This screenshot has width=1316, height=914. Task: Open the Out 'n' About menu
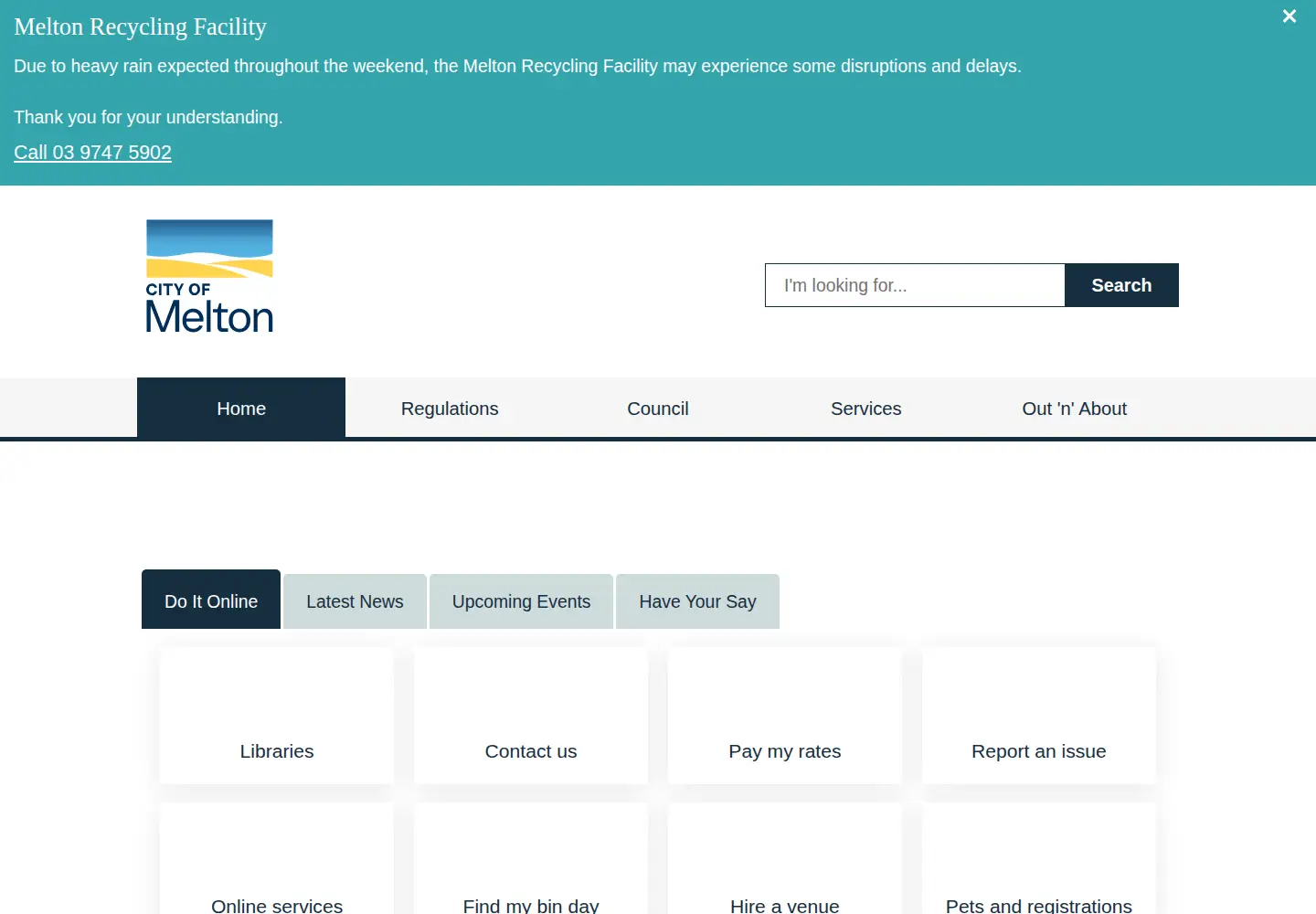1075,409
